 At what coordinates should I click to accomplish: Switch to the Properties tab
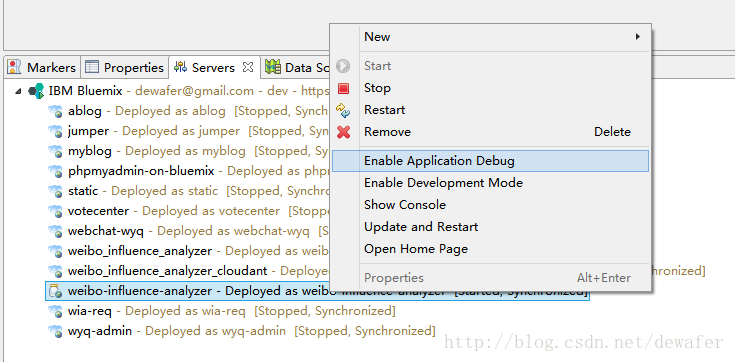point(125,68)
